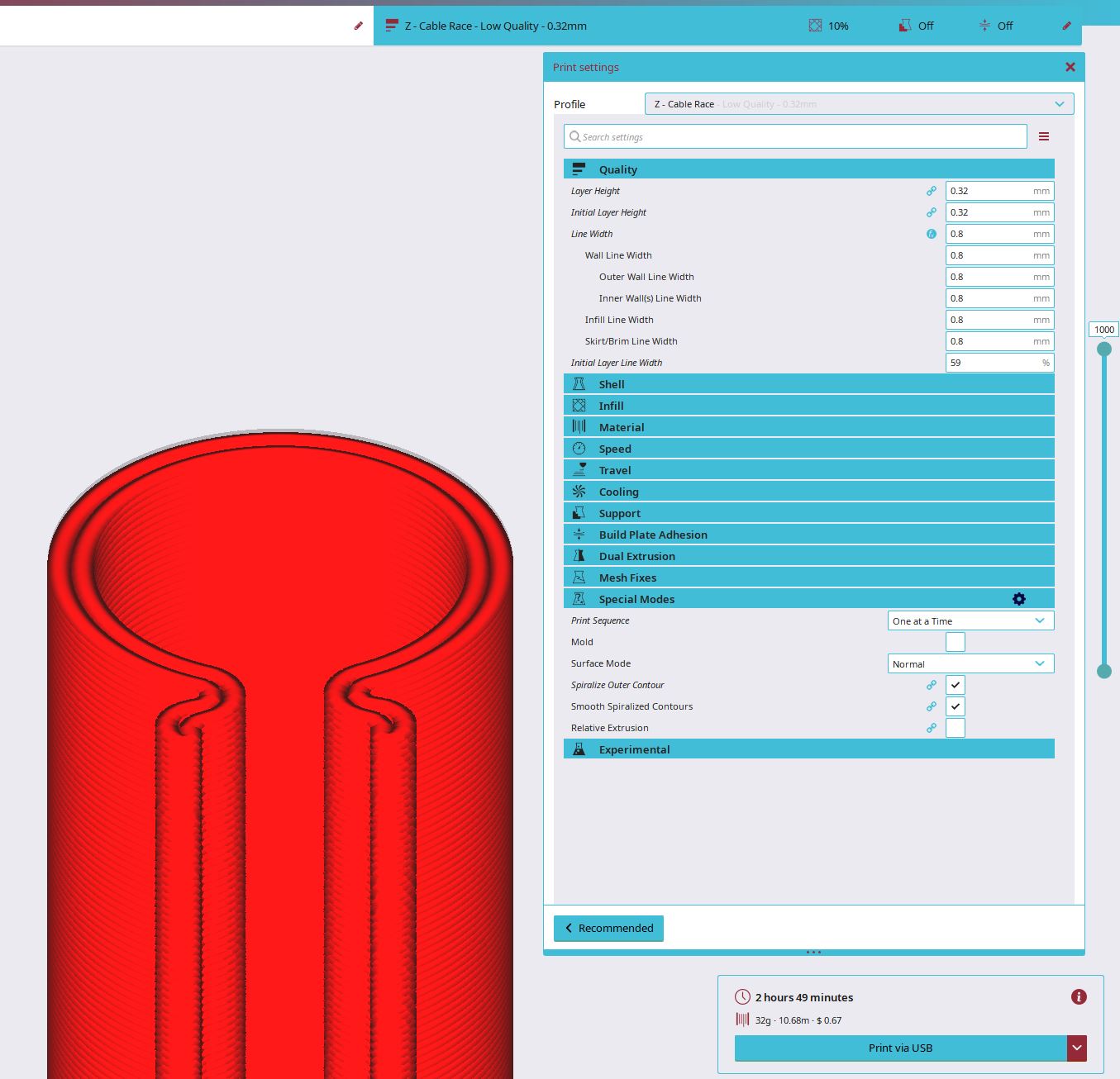The image size is (1120, 1079).
Task: Open the Profile dropdown
Action: click(858, 103)
